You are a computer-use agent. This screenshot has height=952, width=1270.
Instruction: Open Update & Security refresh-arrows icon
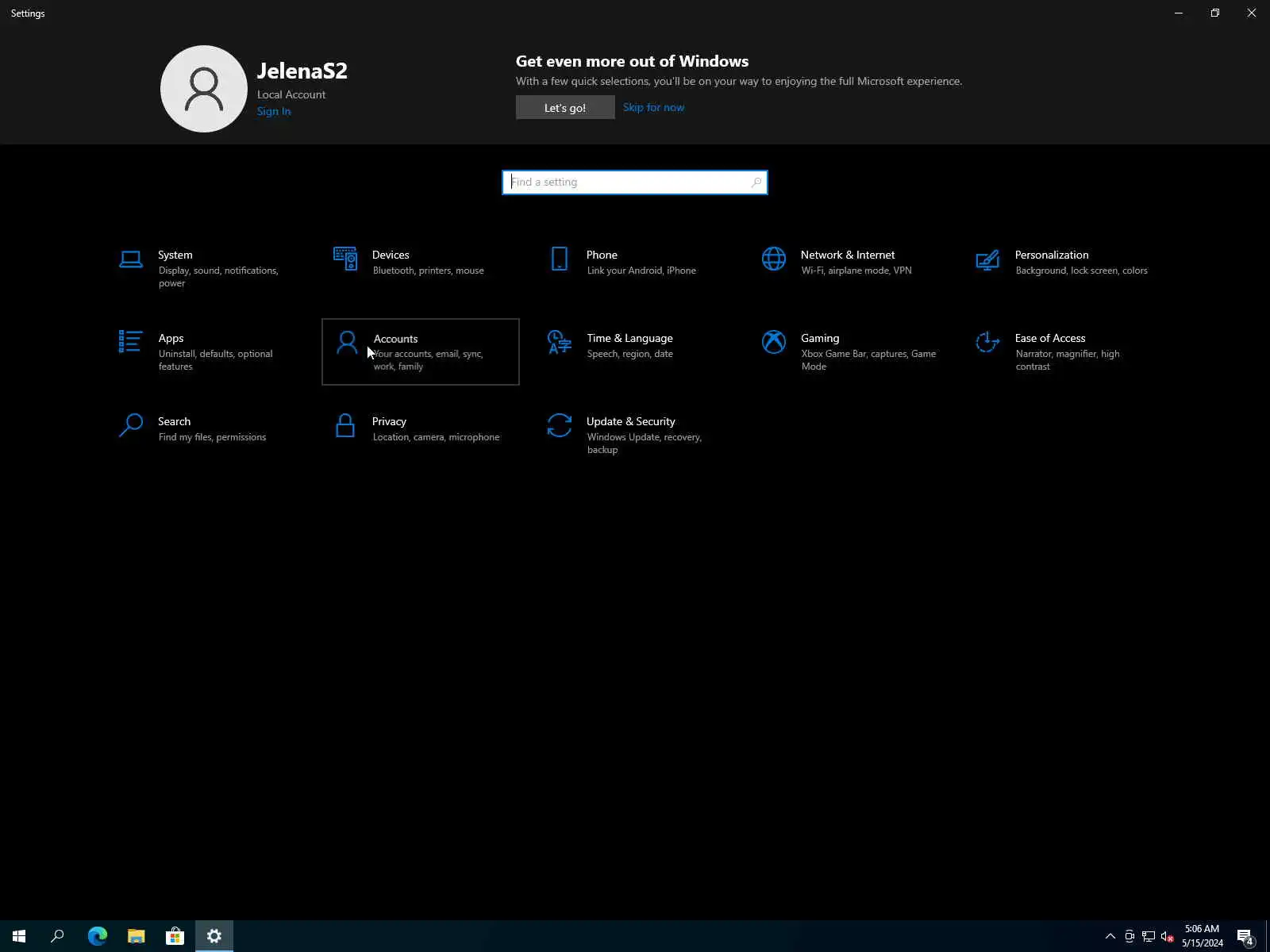[560, 425]
